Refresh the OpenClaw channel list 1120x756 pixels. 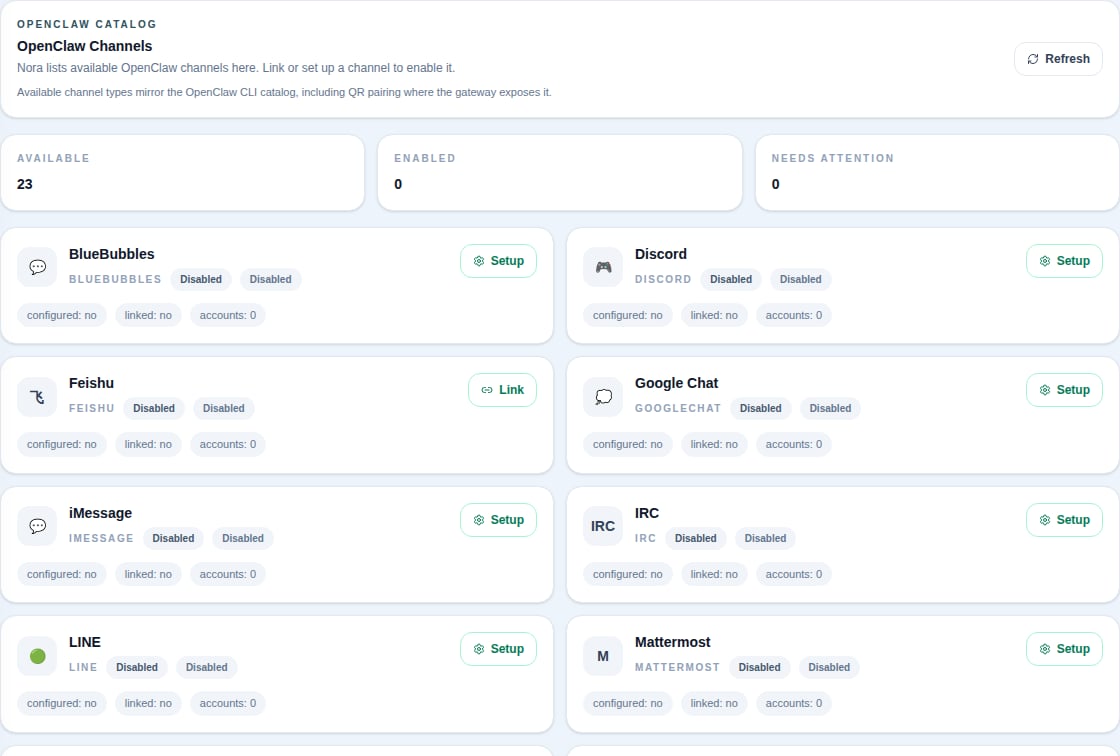point(1058,59)
